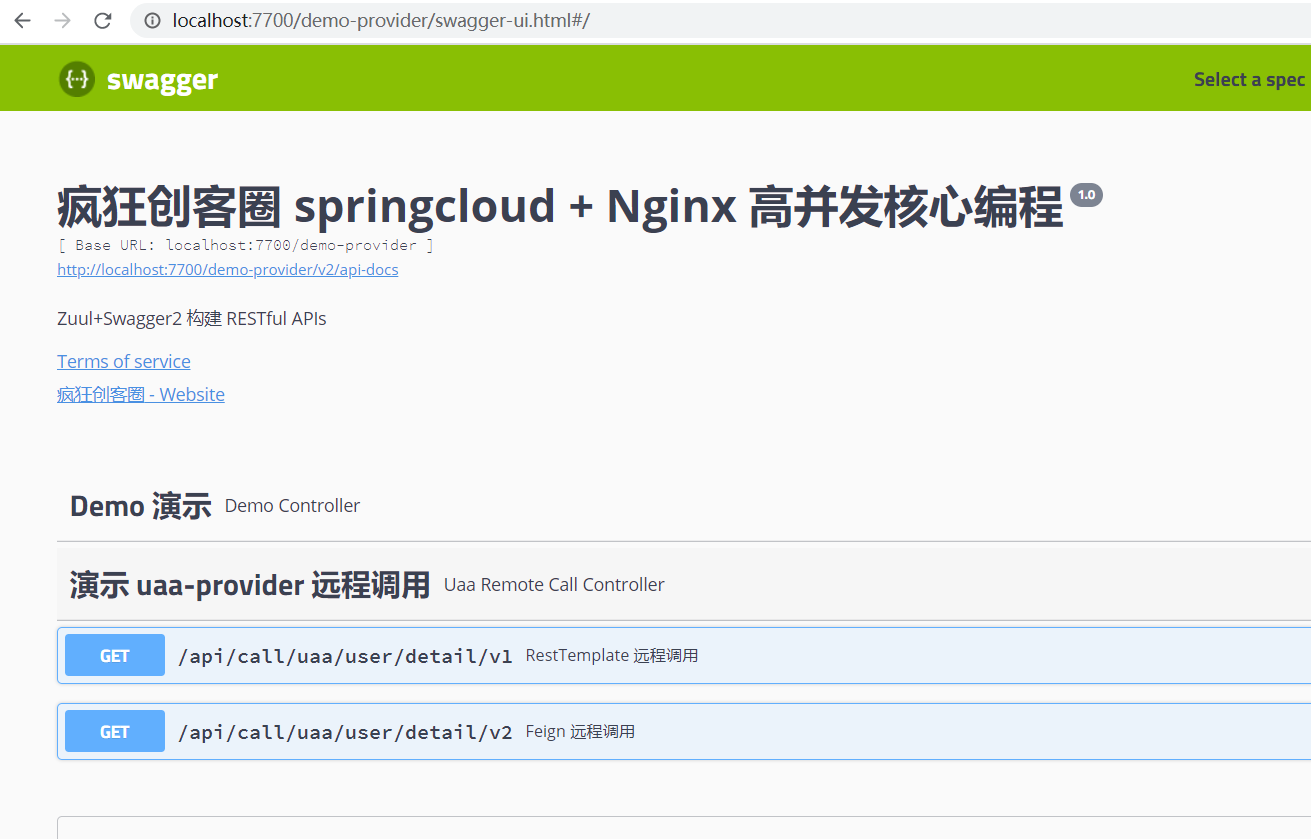Click the Swagger logo icon

(x=77, y=79)
